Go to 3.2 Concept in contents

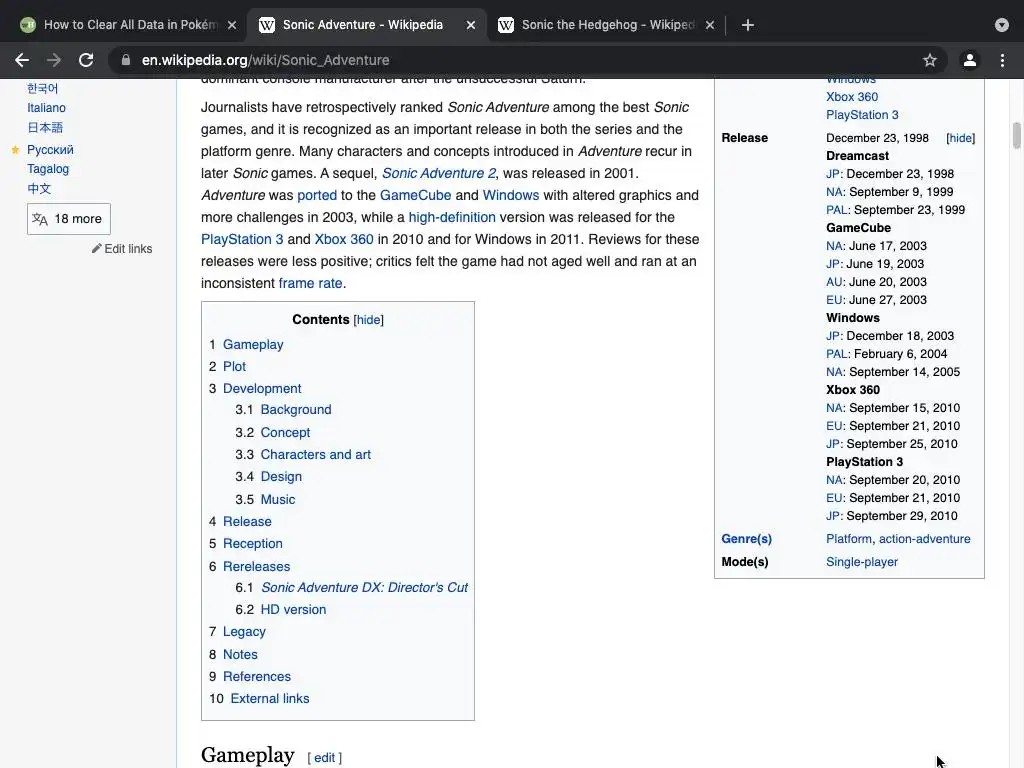[285, 432]
